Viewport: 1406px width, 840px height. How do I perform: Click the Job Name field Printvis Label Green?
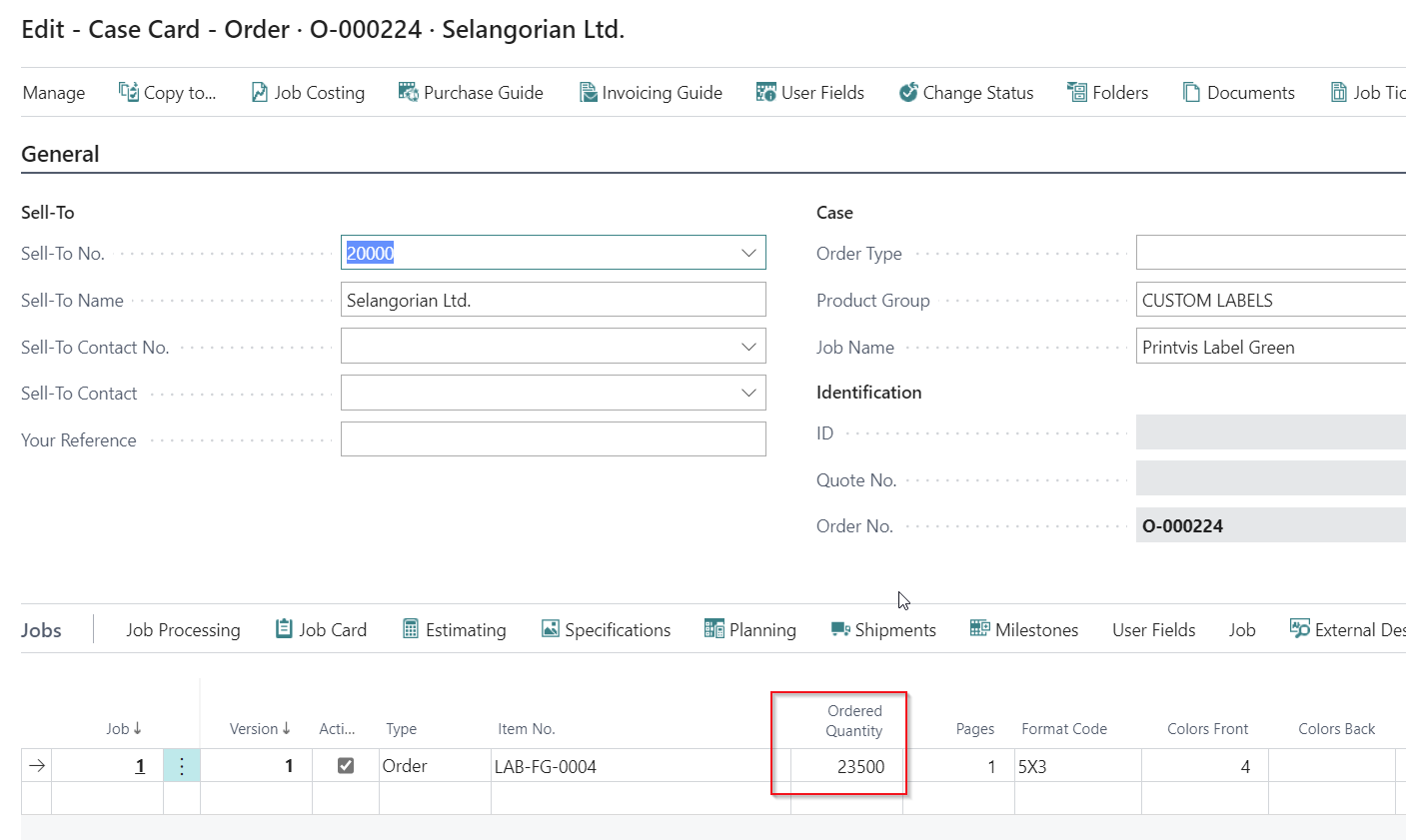click(1271, 347)
